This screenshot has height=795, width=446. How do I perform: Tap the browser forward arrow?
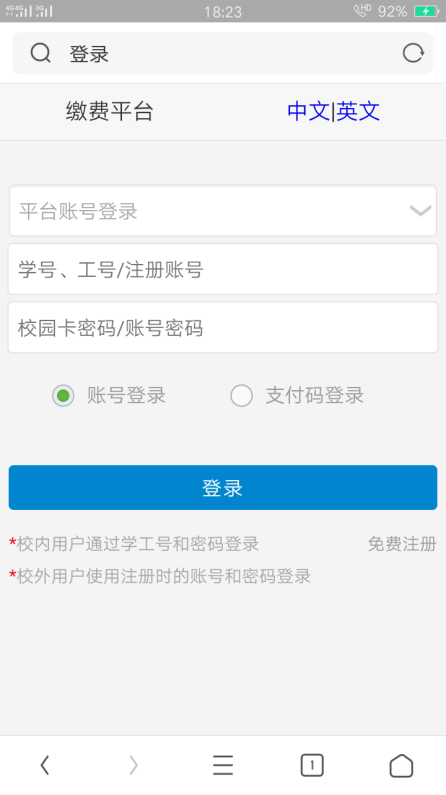133,765
